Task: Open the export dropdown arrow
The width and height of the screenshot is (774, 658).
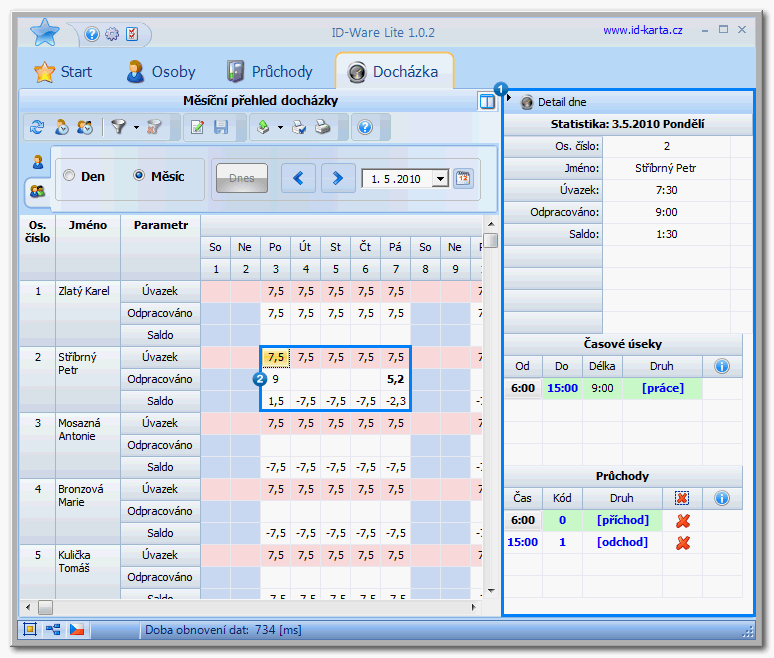Action: 280,128
